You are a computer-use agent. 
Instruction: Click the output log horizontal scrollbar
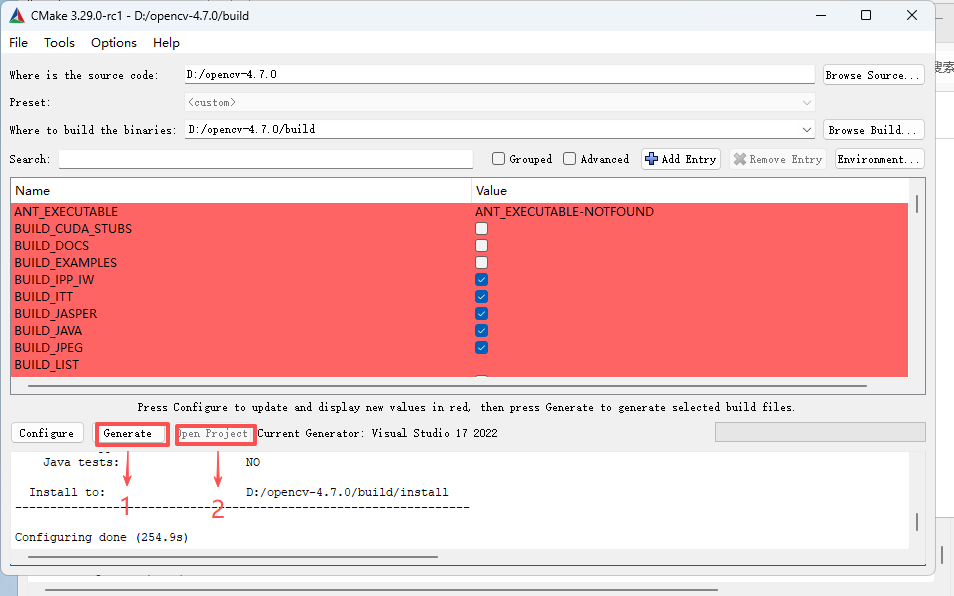pos(232,556)
